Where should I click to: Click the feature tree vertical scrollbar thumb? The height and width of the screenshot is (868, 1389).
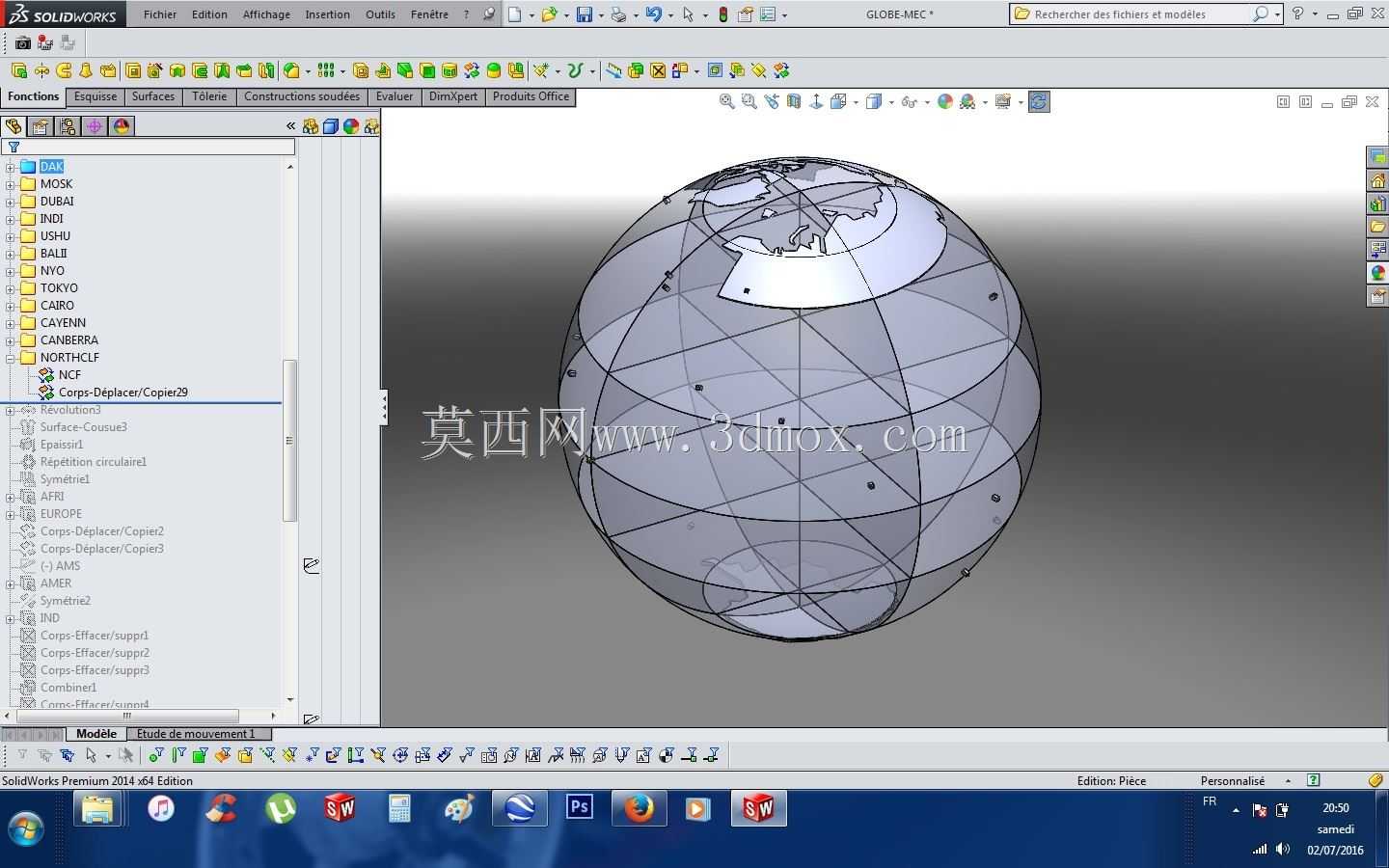tap(289, 440)
